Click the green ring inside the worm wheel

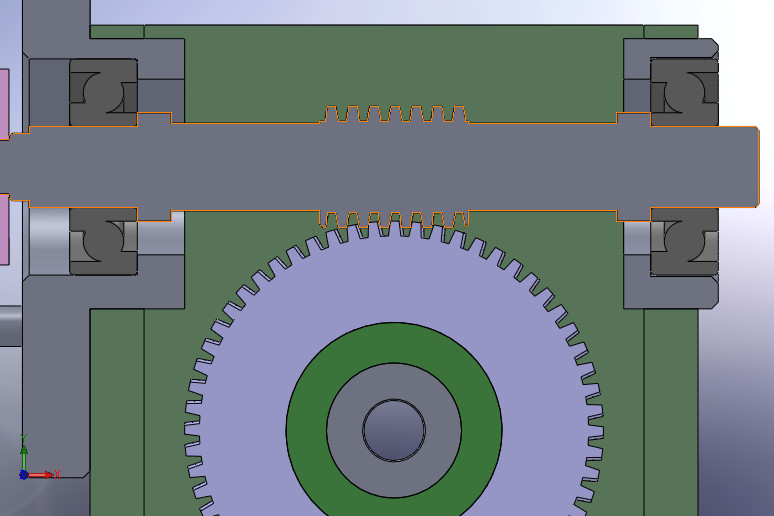coord(307,428)
